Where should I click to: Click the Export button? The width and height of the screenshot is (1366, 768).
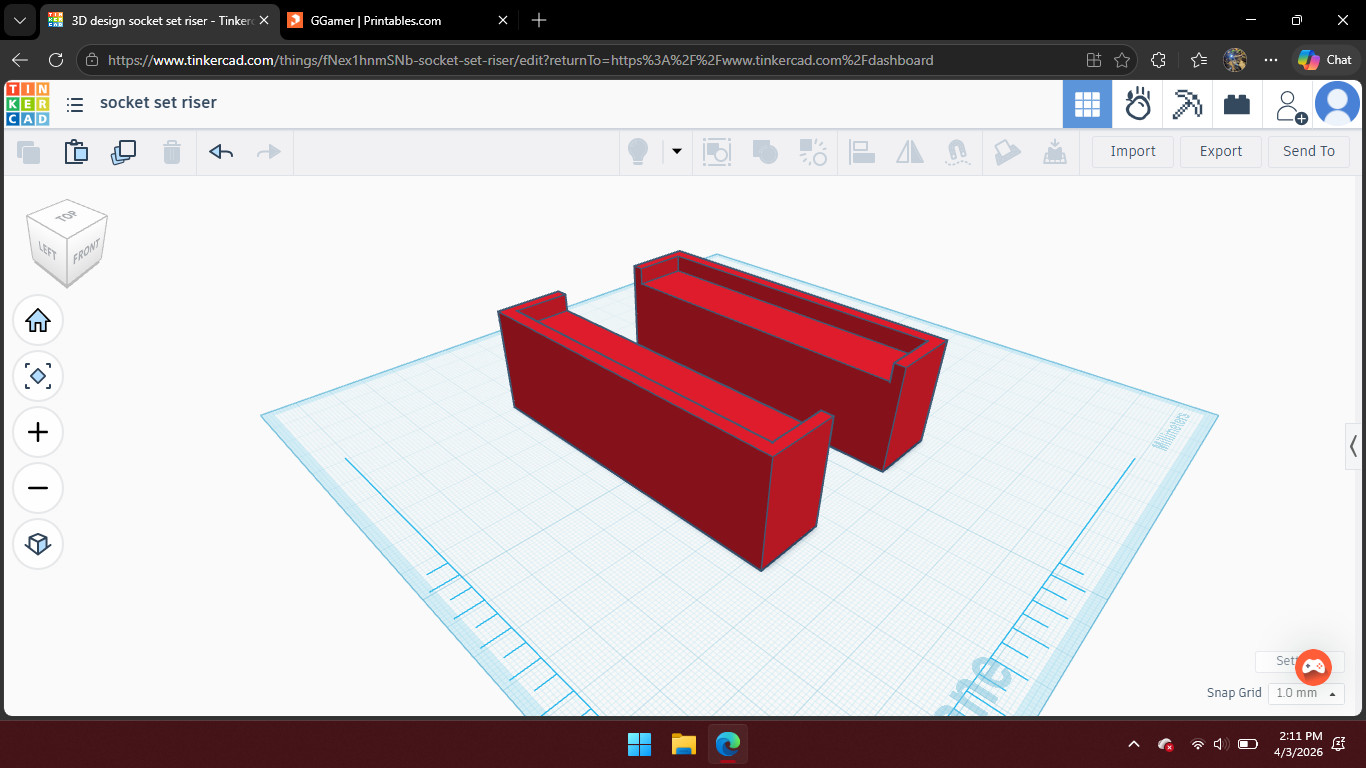(1220, 151)
